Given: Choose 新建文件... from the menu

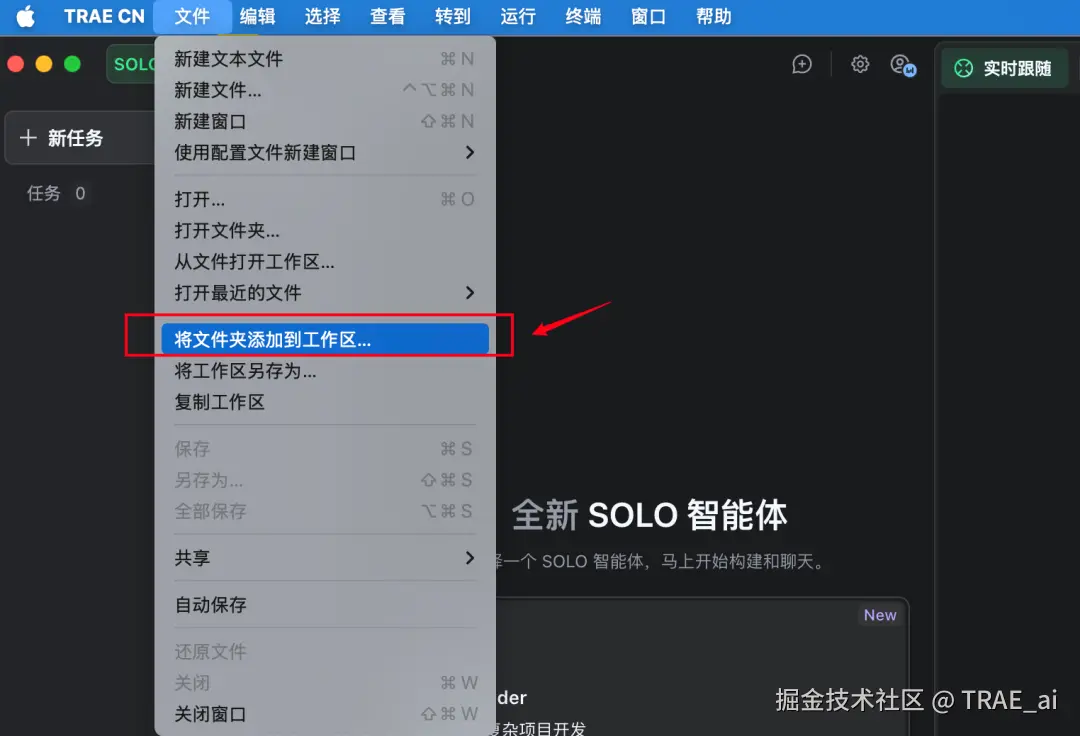Looking at the screenshot, I should (325, 90).
